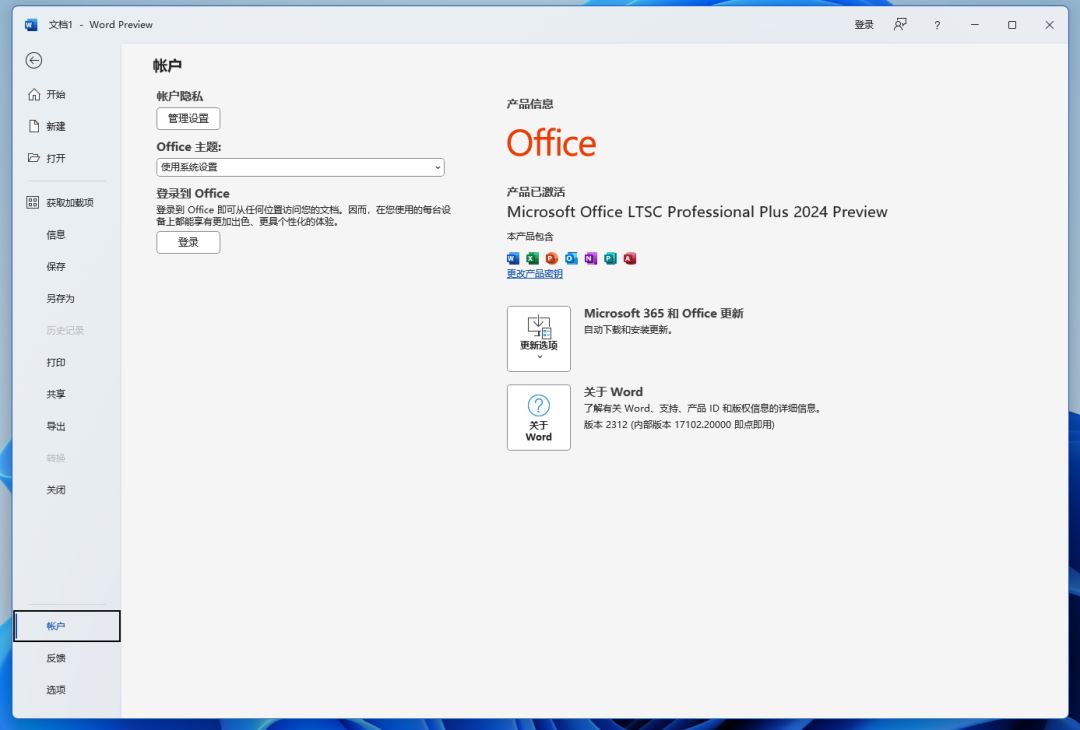Screen dimensions: 1080x730
Task: Select the PowerPoint icon under 本产品包含
Action: point(552,258)
